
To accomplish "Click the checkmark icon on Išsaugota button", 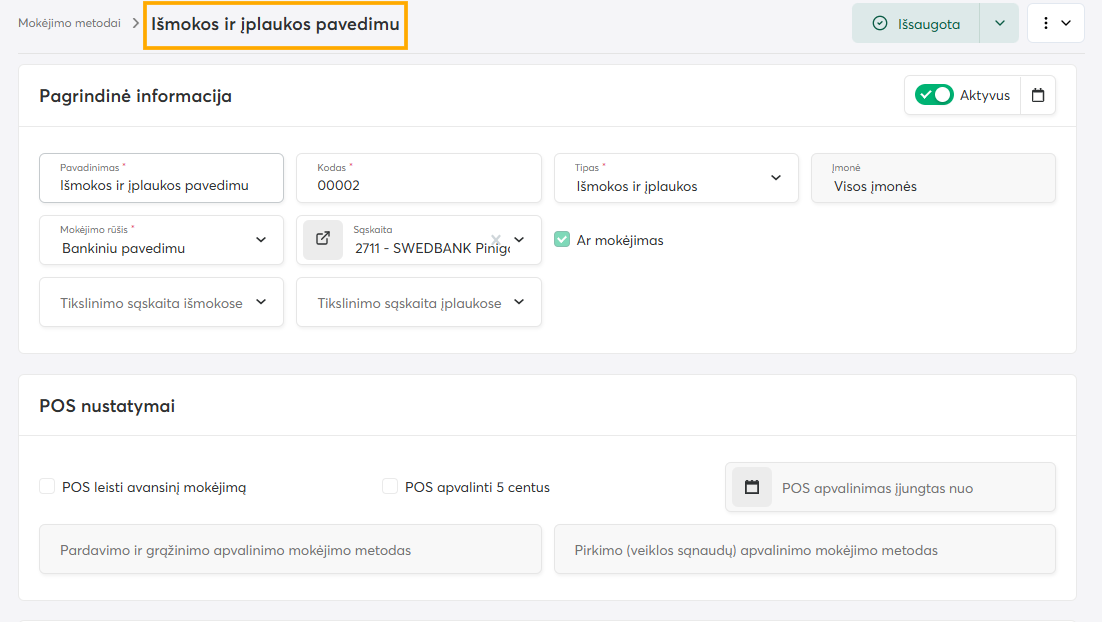I will [880, 24].
